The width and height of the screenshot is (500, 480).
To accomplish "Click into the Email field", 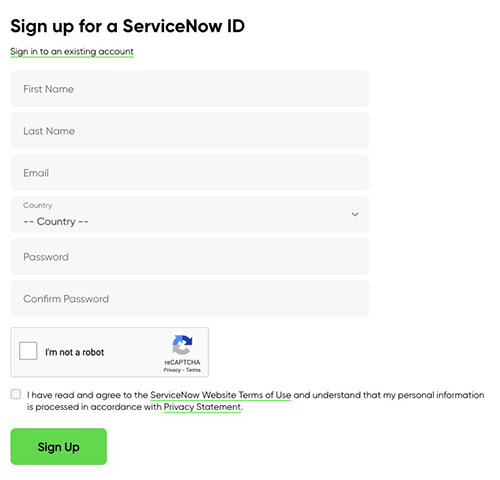I will pyautogui.click(x=190, y=173).
